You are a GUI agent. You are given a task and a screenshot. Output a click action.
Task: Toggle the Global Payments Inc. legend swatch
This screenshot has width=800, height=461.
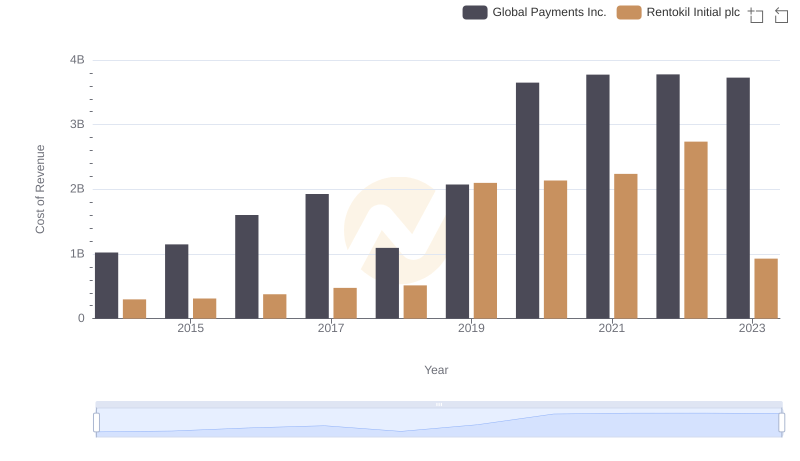click(x=475, y=12)
